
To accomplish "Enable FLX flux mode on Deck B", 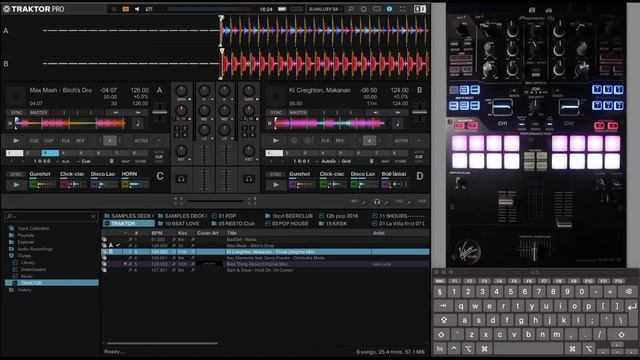I will point(325,140).
